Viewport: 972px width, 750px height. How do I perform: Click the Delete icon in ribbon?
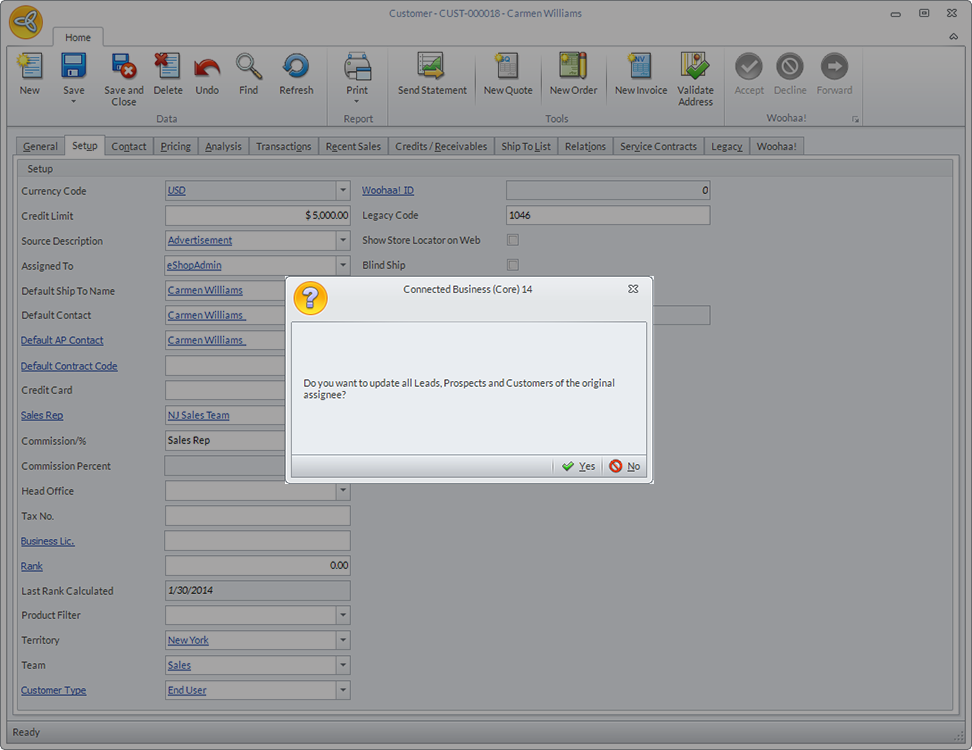pyautogui.click(x=168, y=68)
